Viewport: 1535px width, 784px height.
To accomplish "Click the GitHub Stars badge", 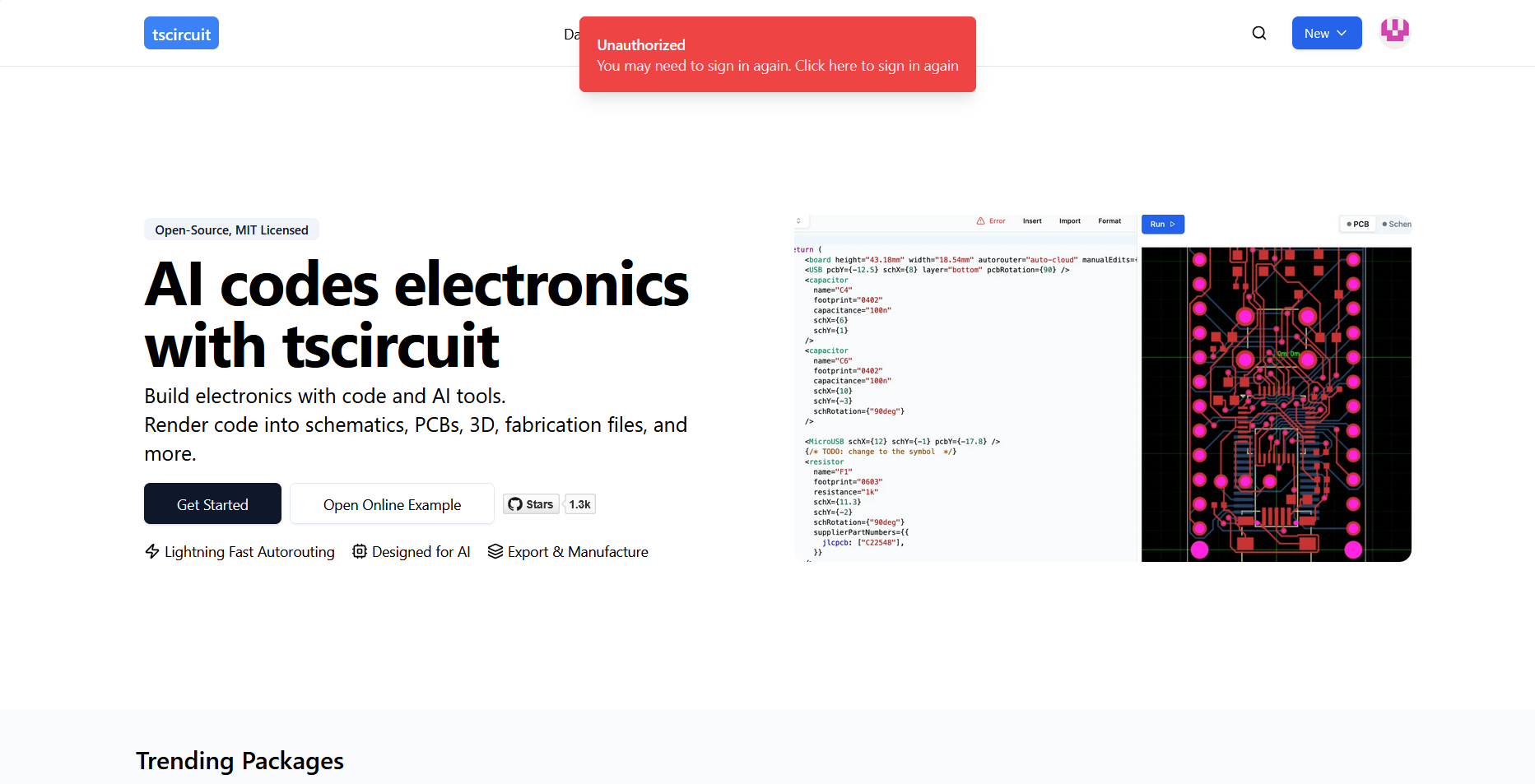I will click(531, 504).
